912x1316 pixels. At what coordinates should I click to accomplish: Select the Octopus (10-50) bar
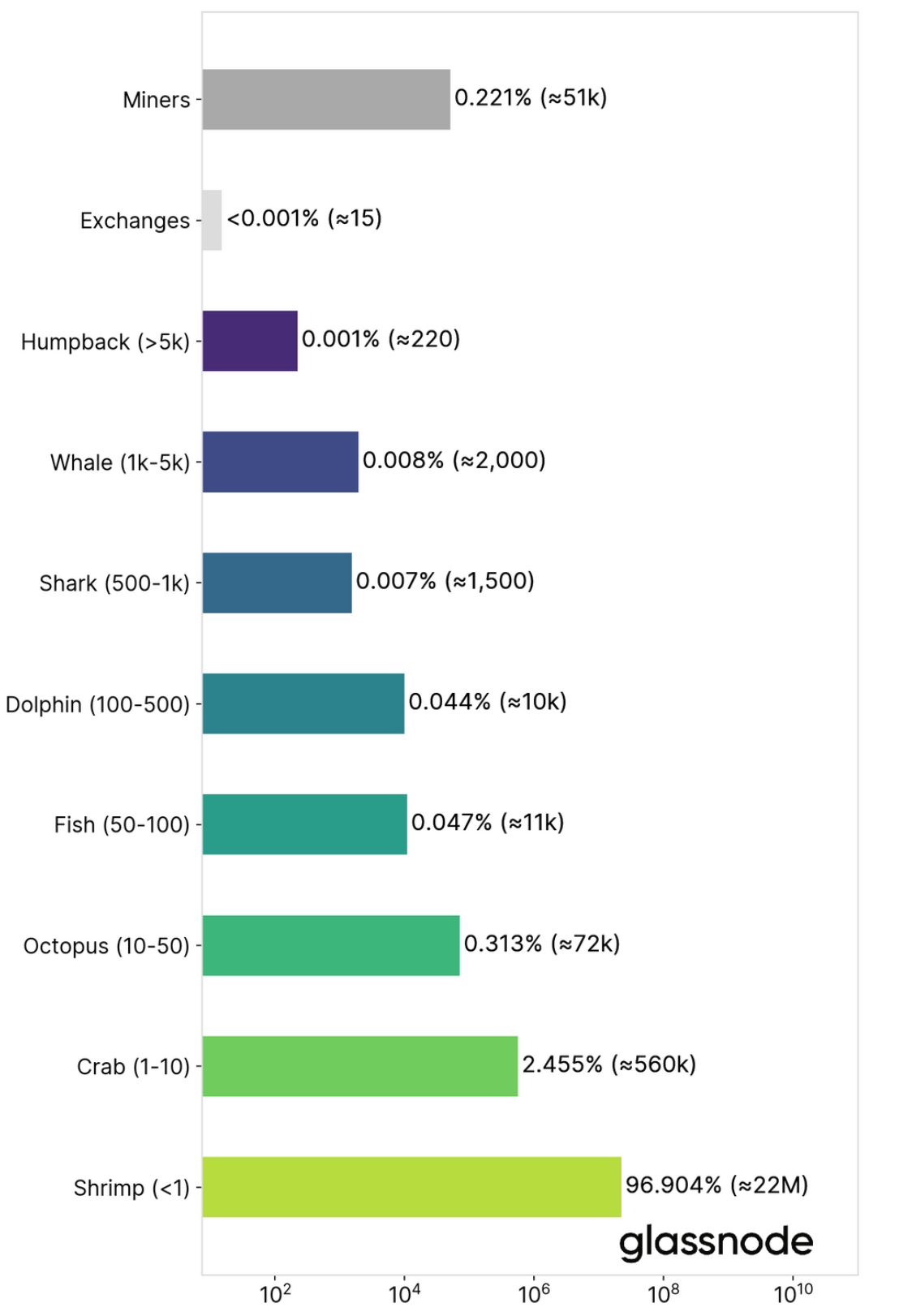coord(330,945)
